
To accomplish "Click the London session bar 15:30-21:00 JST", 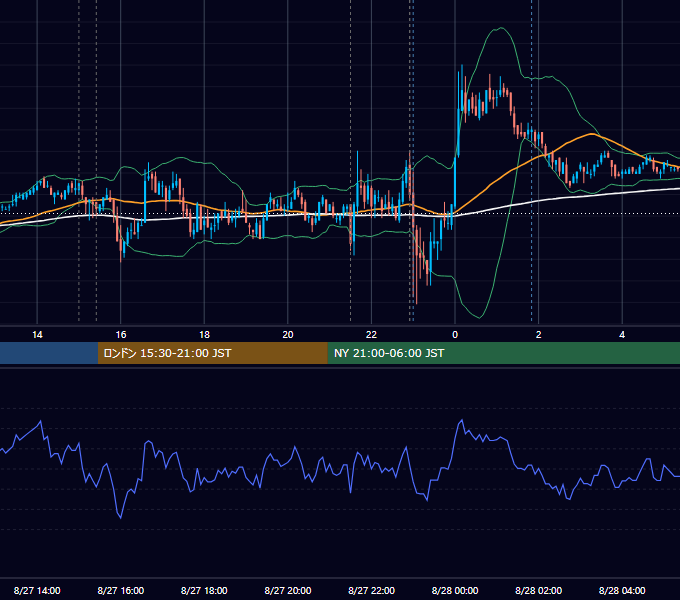I will (x=212, y=353).
